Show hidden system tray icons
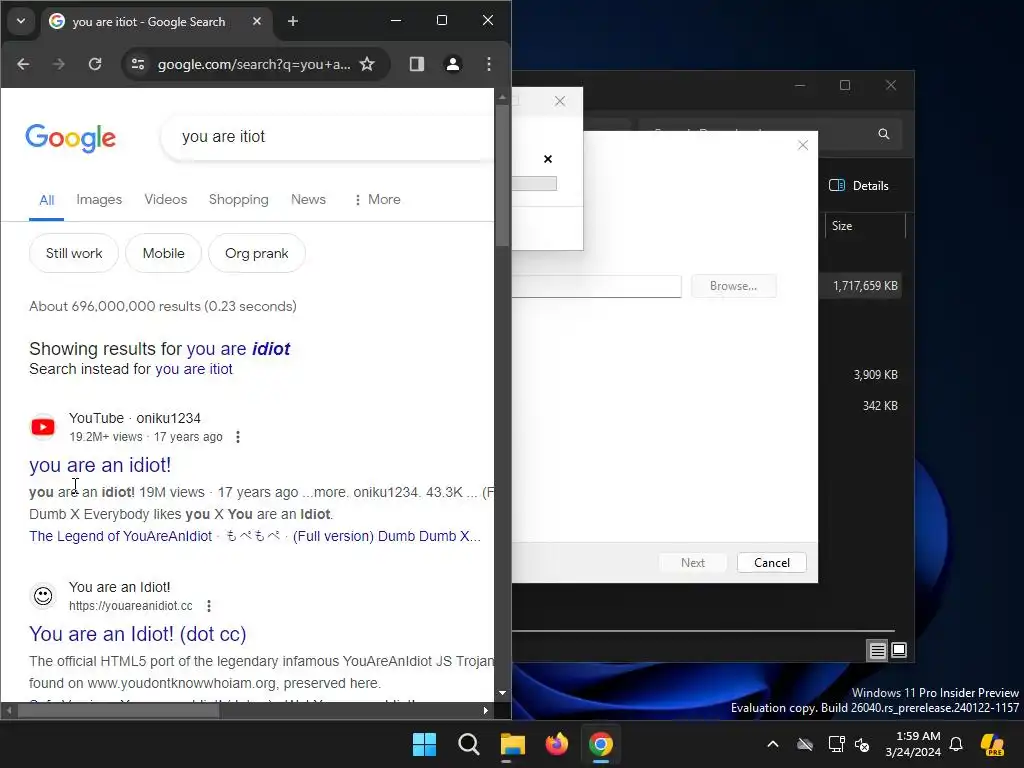Image resolution: width=1024 pixels, height=768 pixels. tap(773, 744)
